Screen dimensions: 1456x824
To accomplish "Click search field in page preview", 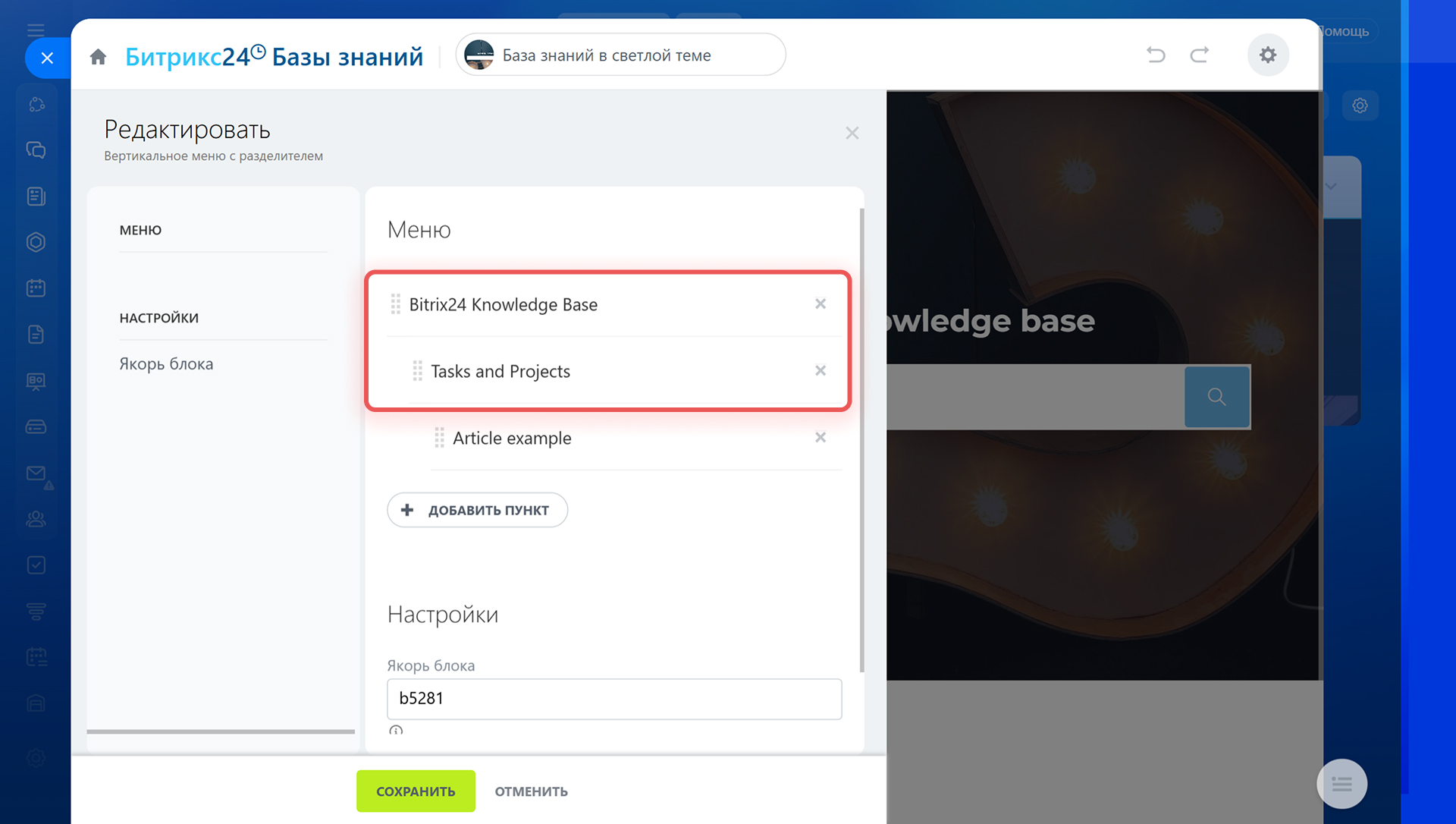I will pos(1035,396).
